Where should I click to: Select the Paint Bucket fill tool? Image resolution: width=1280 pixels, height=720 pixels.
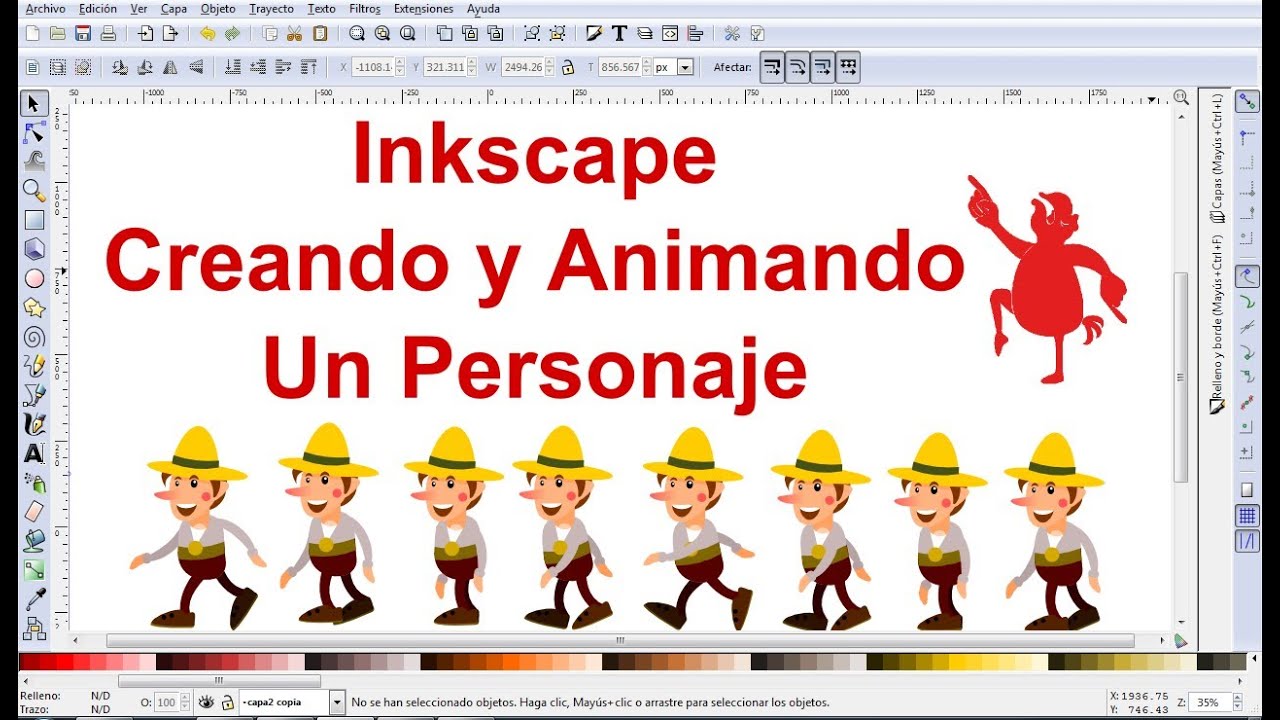[34, 541]
